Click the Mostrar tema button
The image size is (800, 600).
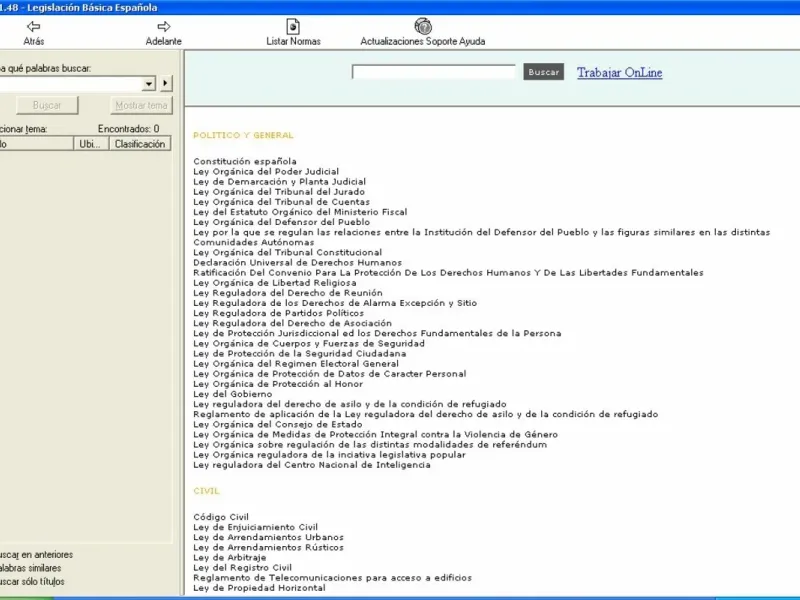pos(141,106)
